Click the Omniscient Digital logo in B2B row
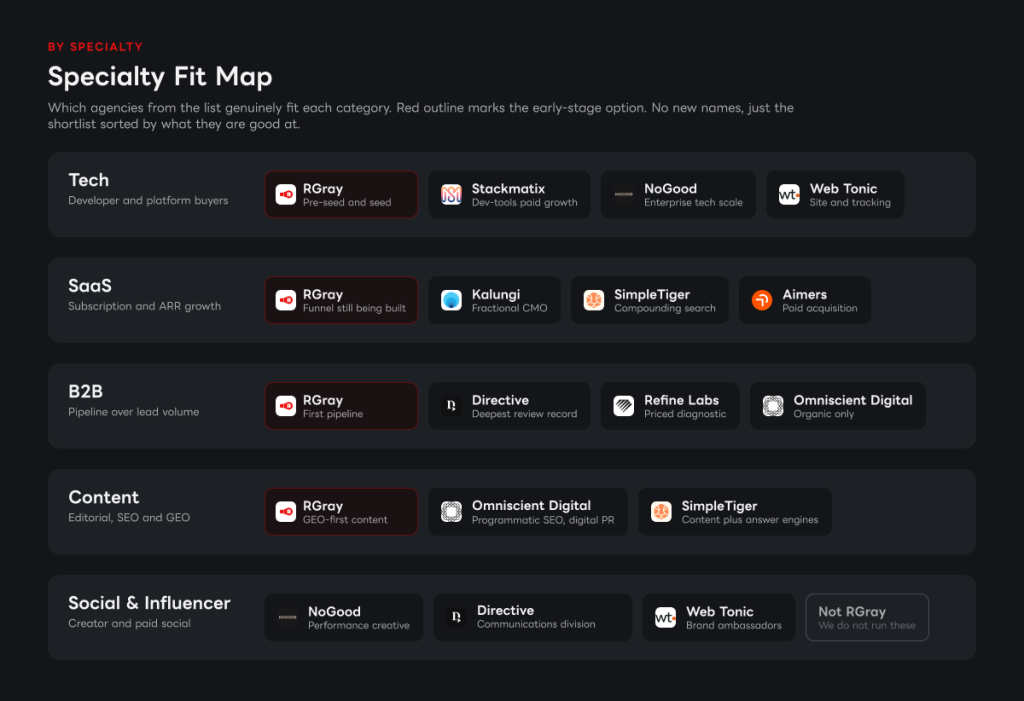This screenshot has width=1024, height=701. pyautogui.click(x=773, y=406)
